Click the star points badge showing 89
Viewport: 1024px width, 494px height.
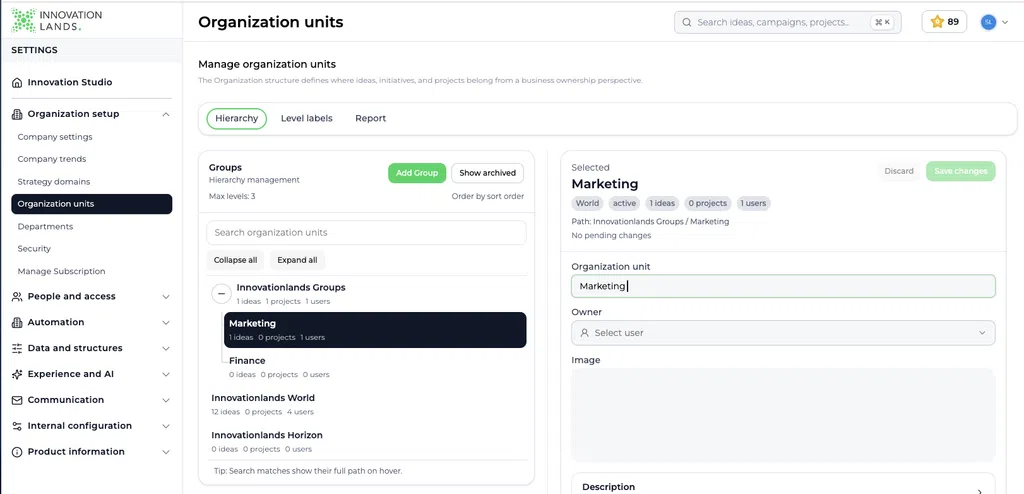pos(944,22)
